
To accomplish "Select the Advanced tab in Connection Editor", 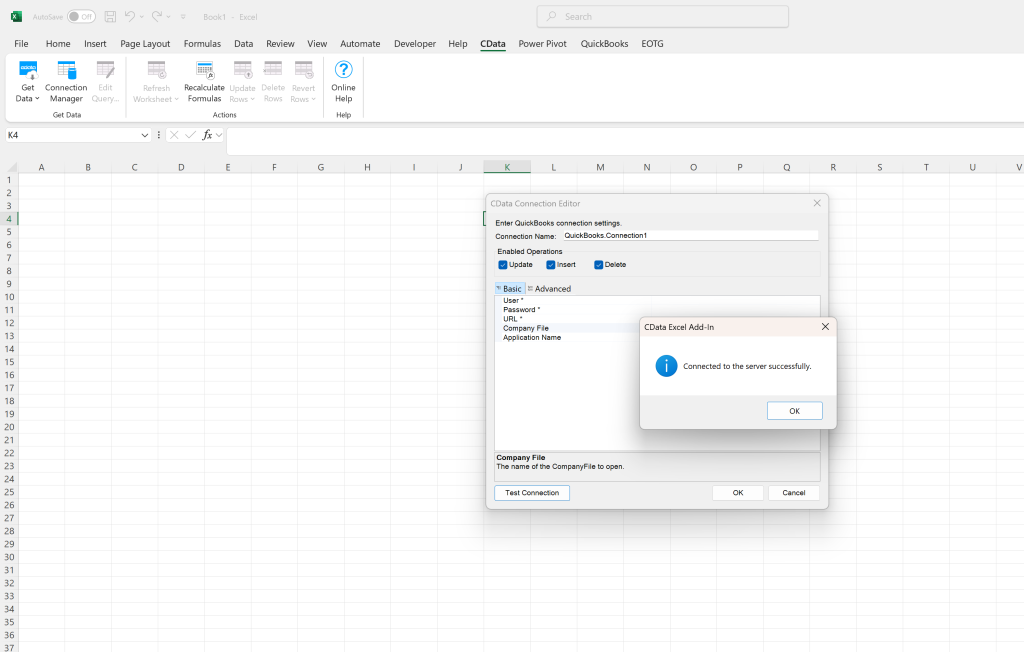I will point(549,289).
